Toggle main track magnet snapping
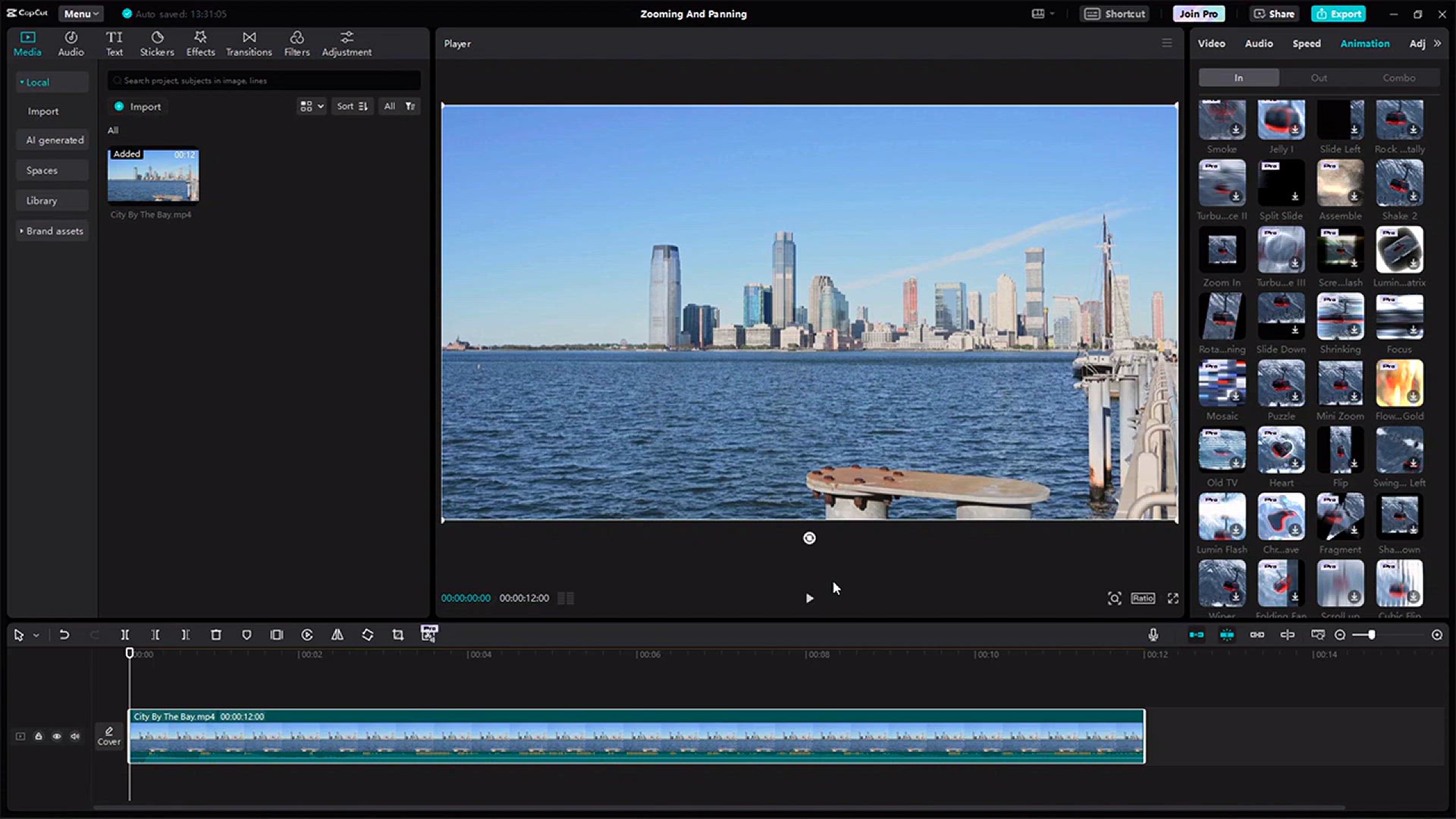 pos(1197,635)
